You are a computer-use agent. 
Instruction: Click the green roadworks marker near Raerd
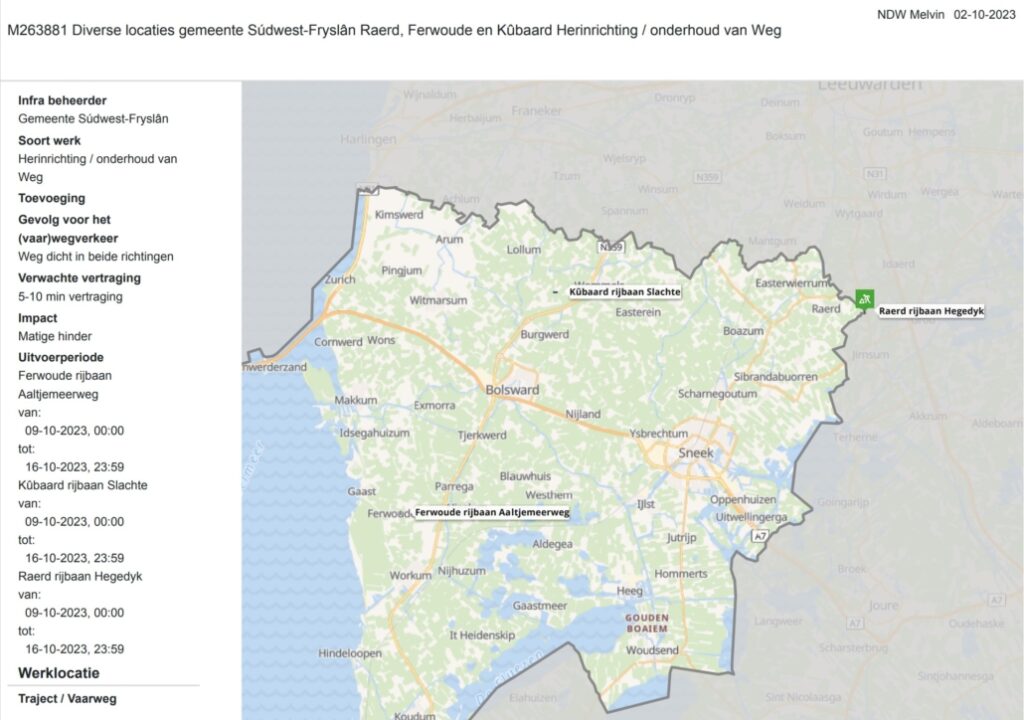(865, 298)
